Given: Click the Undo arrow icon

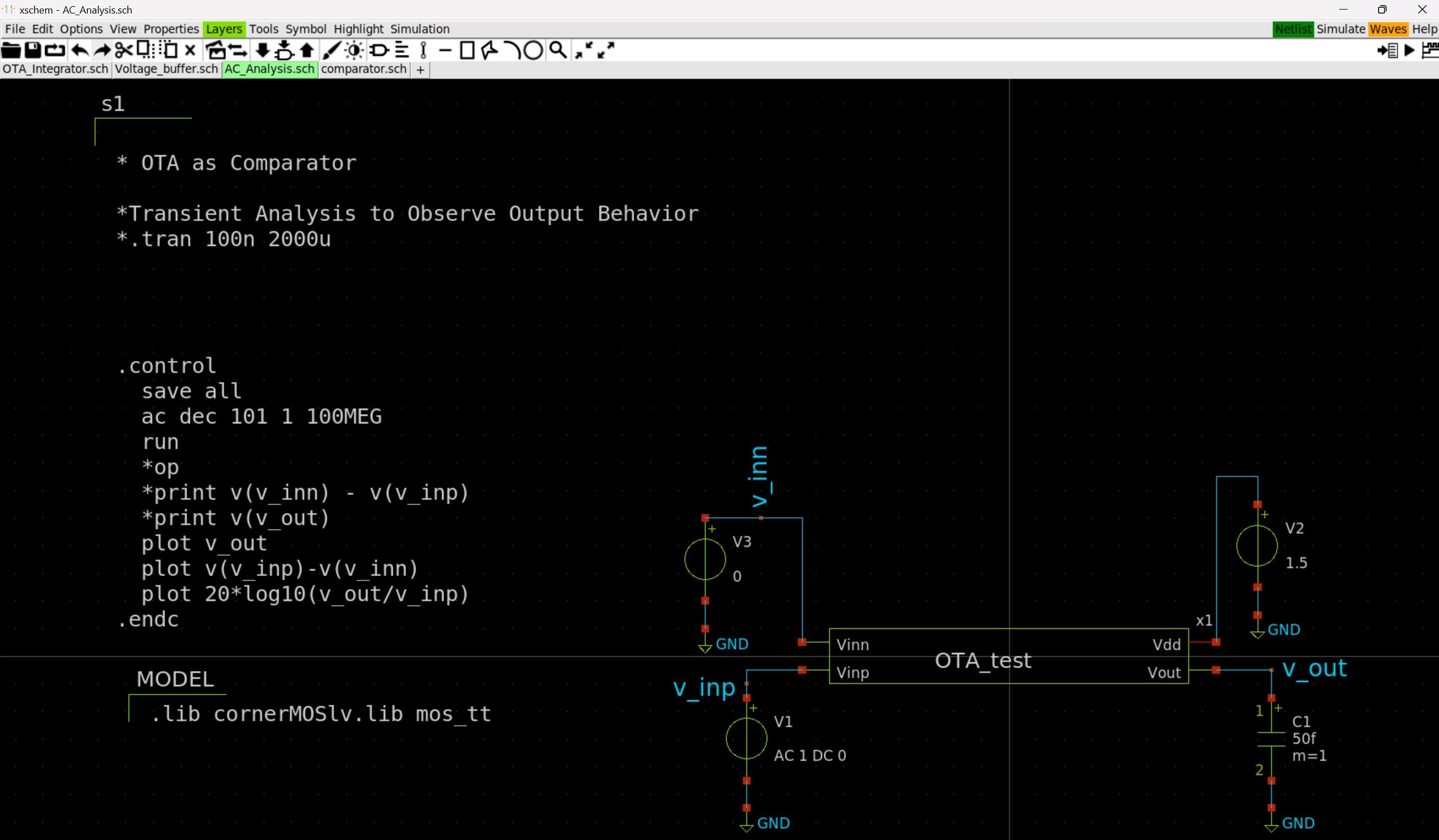Looking at the screenshot, I should [x=79, y=51].
